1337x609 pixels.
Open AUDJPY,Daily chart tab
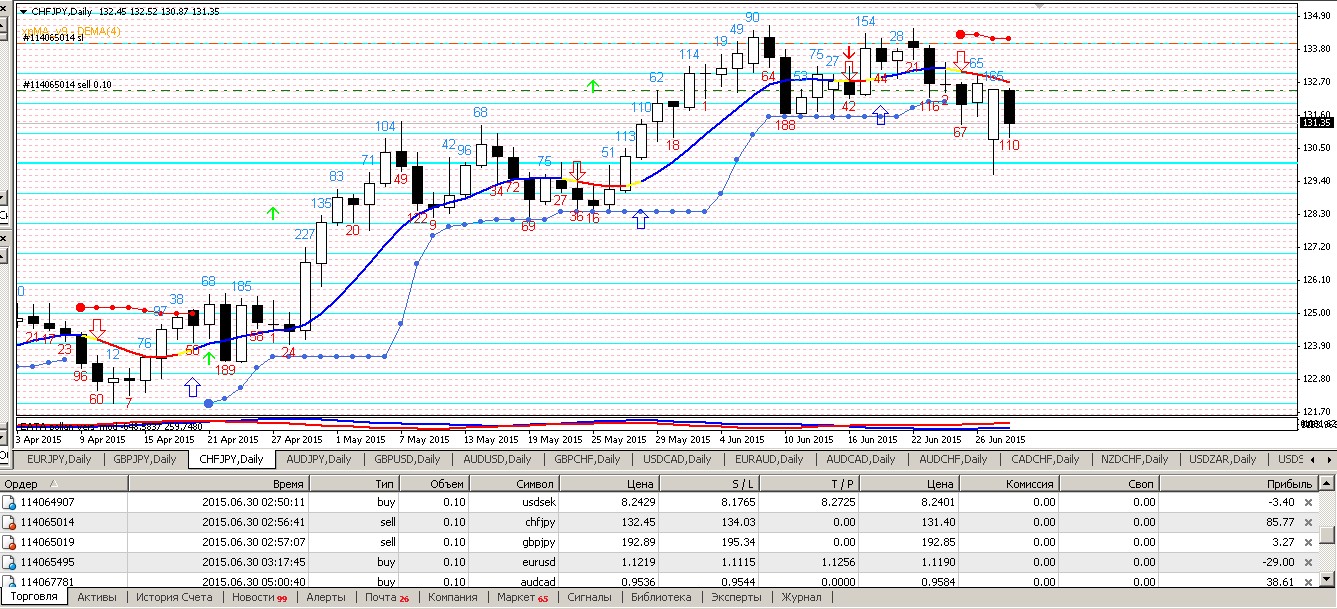tap(318, 459)
